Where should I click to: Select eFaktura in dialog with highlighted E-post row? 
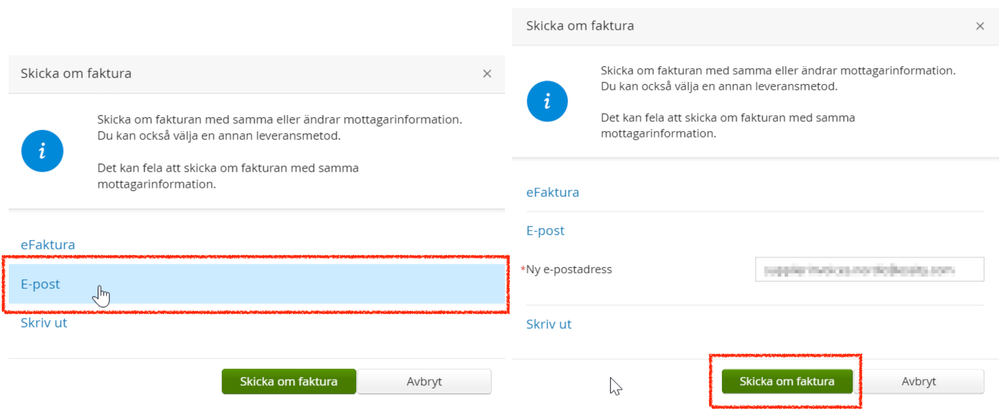click(x=48, y=244)
